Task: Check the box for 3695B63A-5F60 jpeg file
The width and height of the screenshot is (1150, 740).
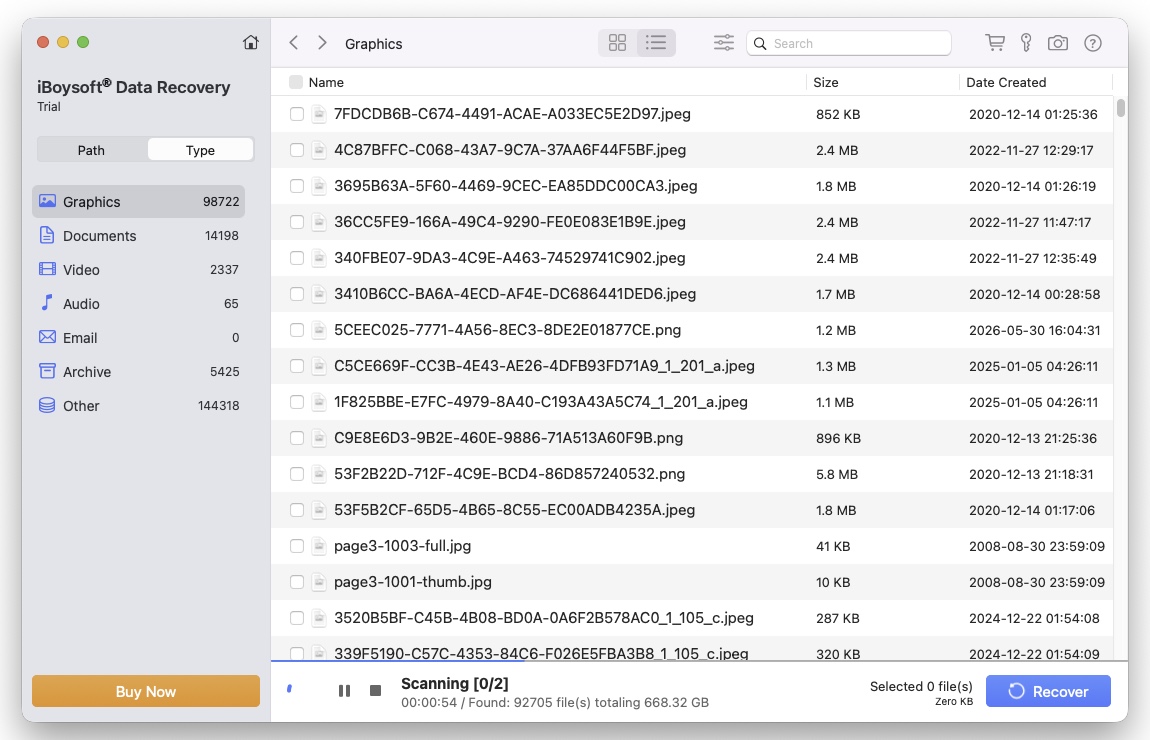Action: 296,186
